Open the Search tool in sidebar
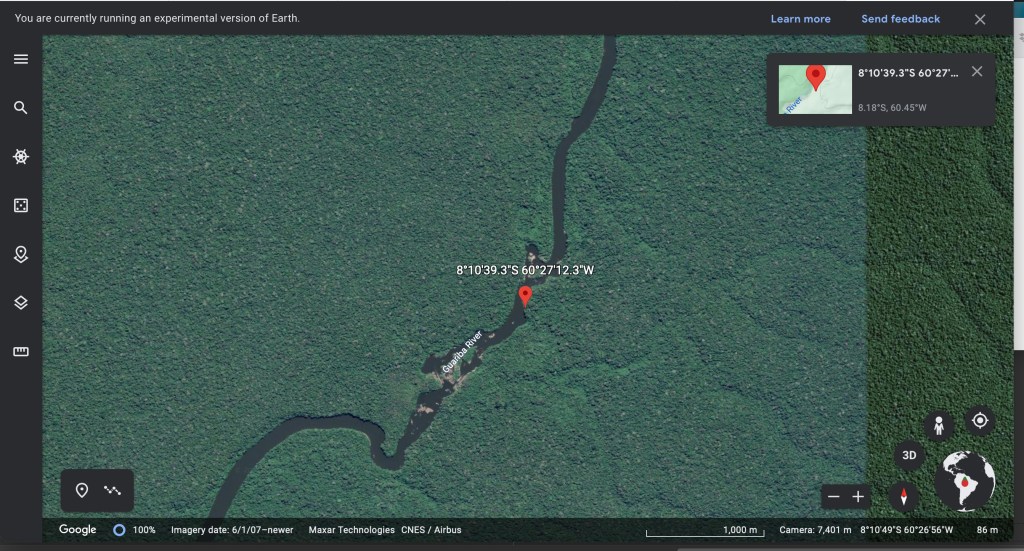 point(20,108)
